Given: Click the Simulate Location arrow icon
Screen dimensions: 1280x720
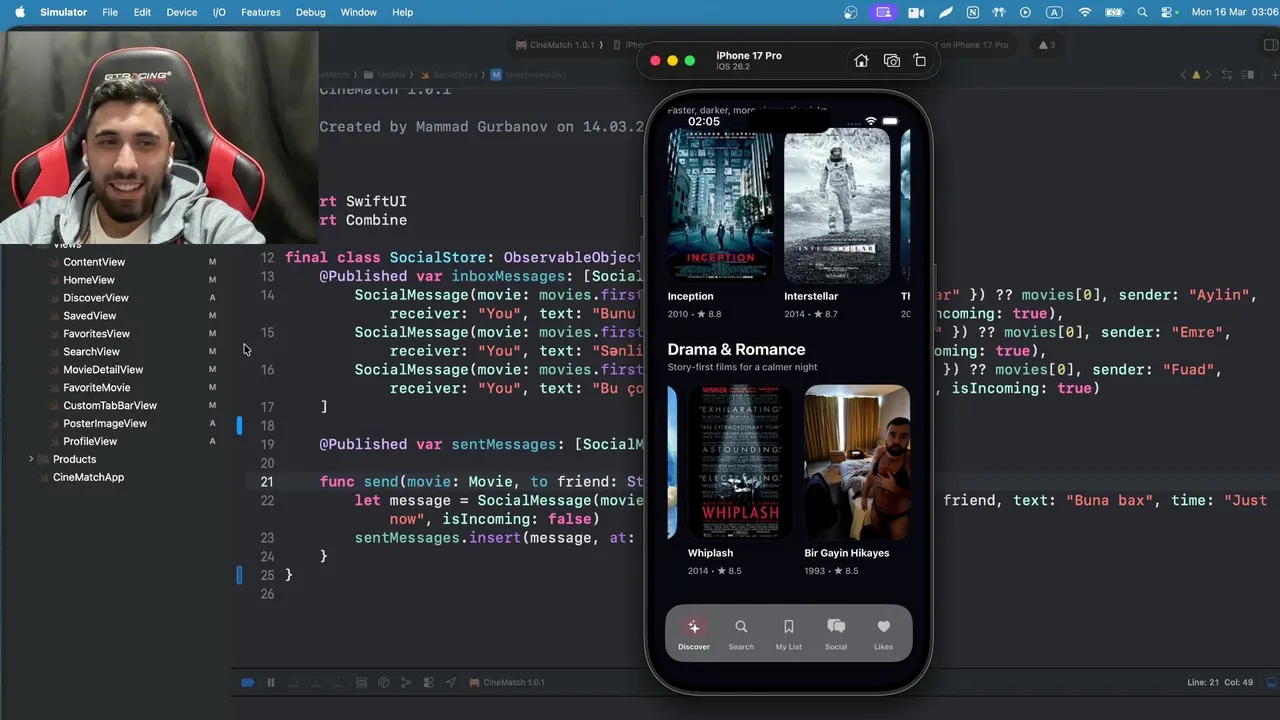Looking at the screenshot, I should 450,682.
